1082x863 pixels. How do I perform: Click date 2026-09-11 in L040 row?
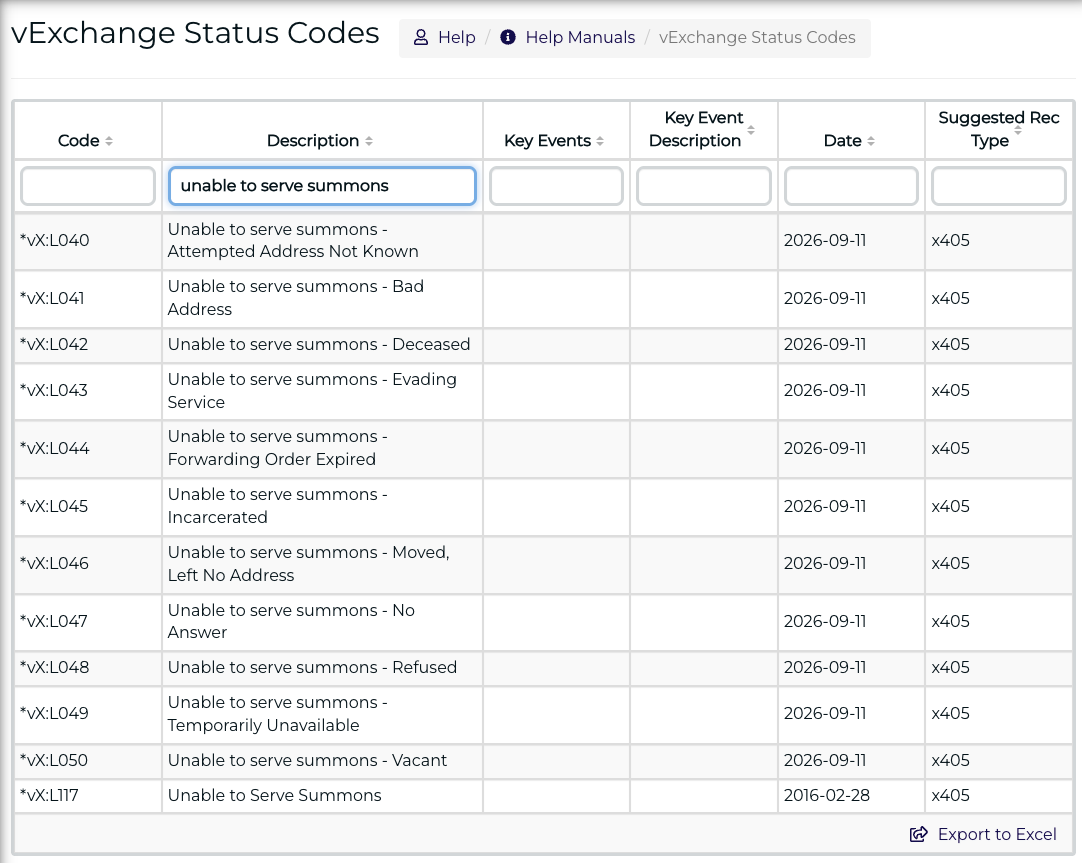click(825, 241)
